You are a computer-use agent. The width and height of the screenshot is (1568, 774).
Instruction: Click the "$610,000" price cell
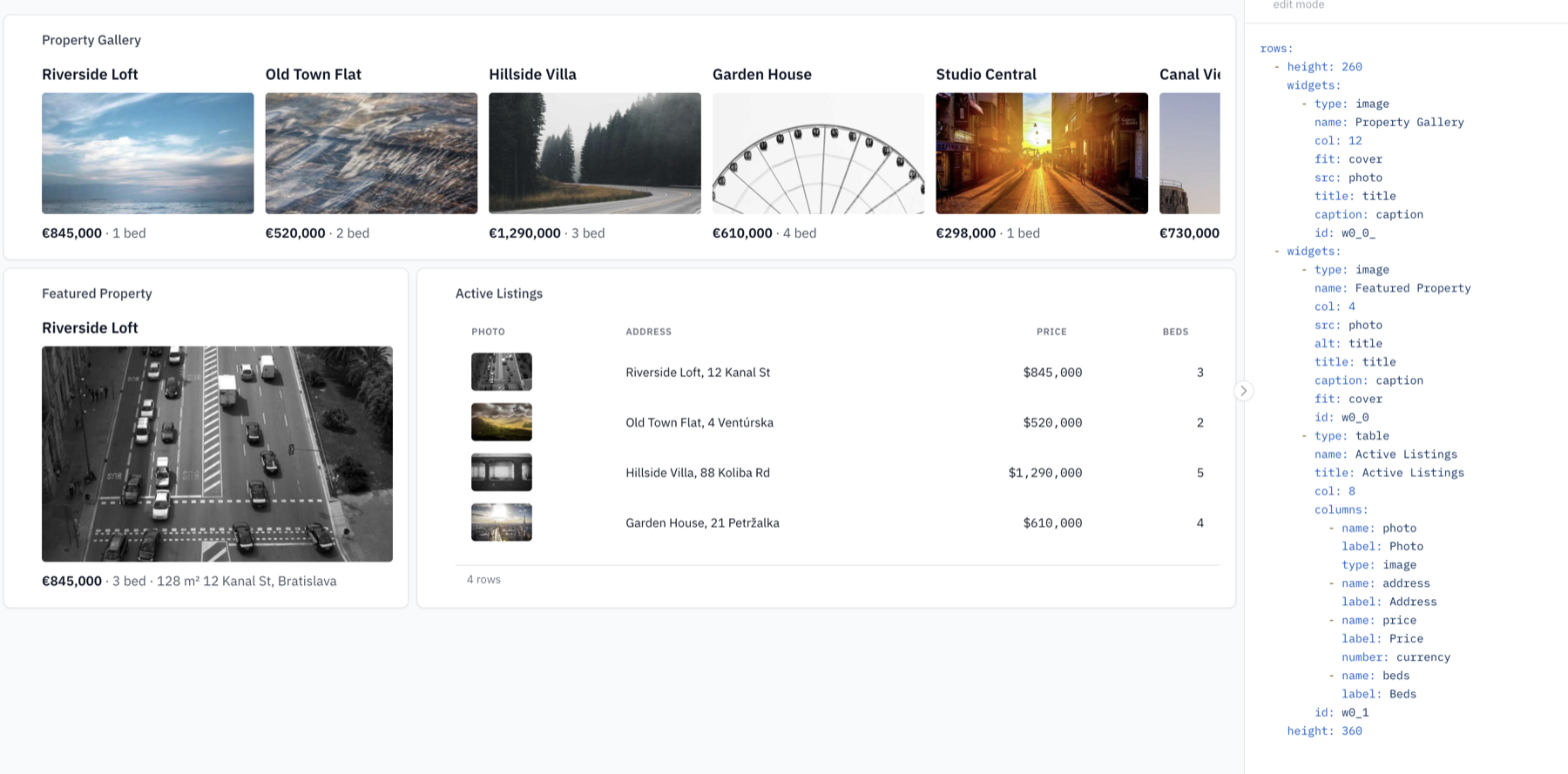[1052, 523]
